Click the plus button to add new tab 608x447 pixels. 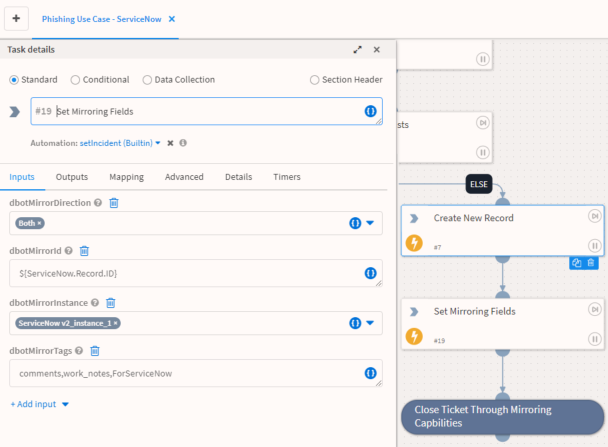(x=15, y=19)
